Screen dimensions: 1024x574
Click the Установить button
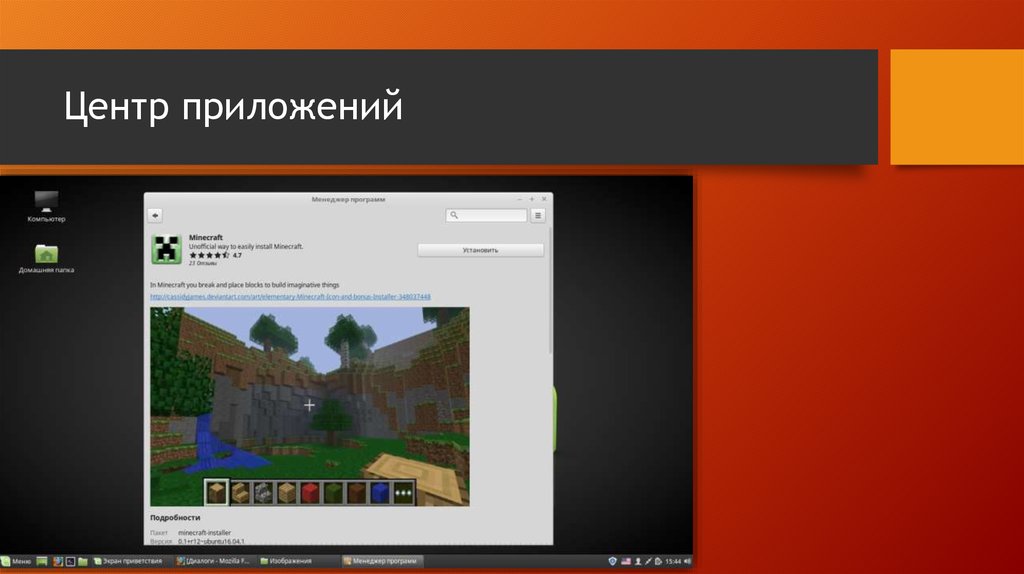tap(480, 250)
